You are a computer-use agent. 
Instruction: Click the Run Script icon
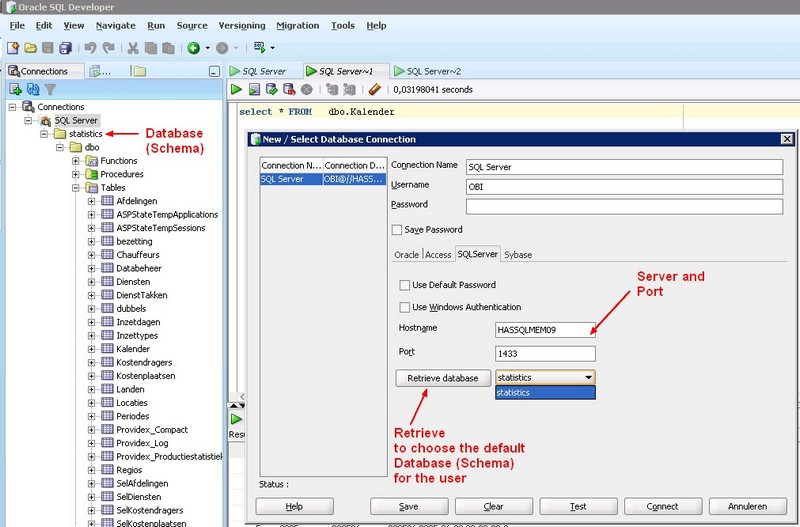[x=254, y=89]
